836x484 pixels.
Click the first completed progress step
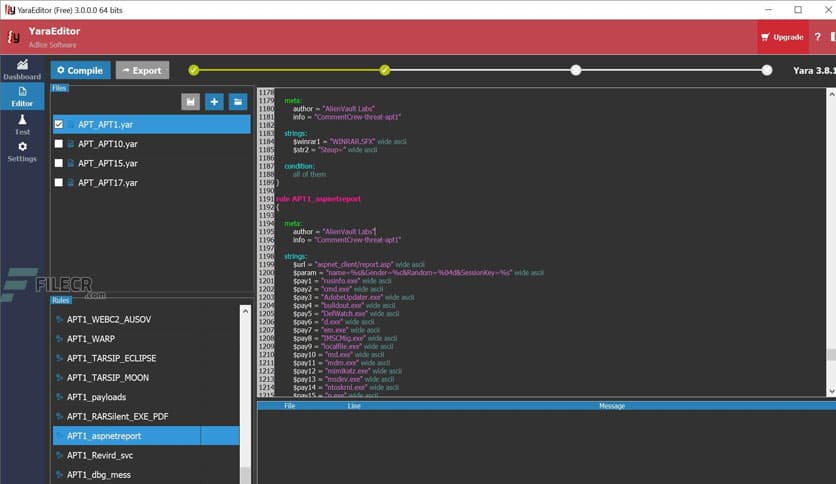(x=194, y=70)
